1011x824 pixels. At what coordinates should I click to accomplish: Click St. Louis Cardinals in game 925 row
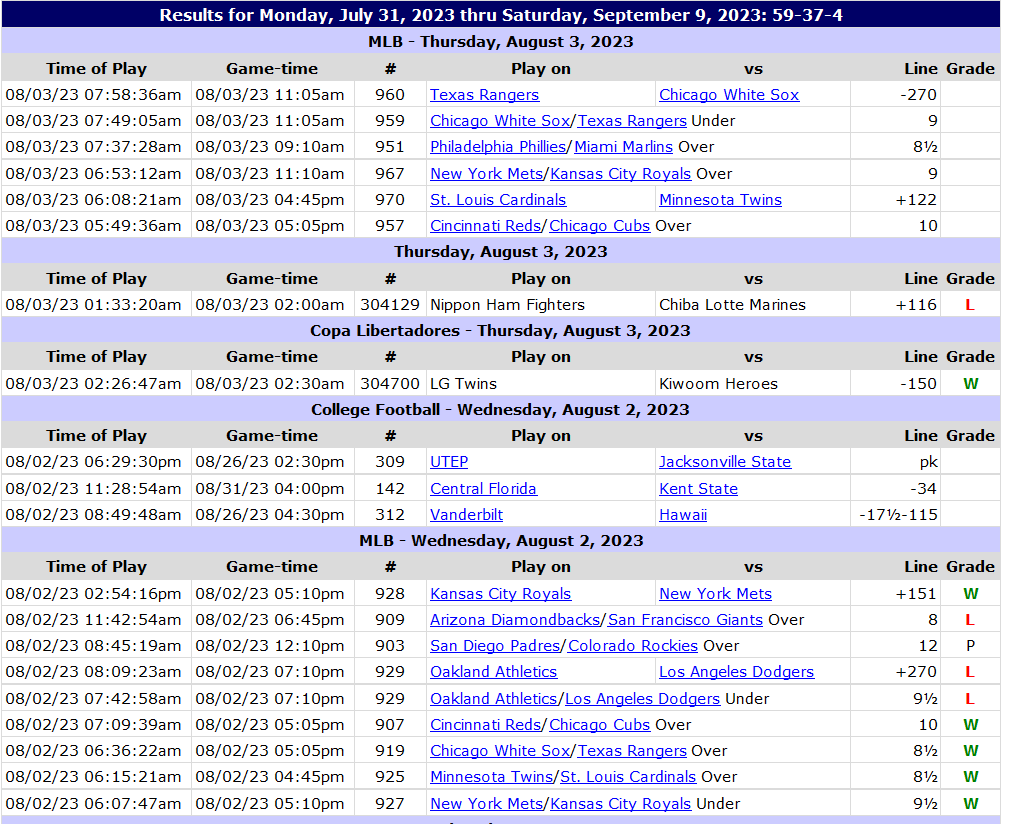pos(628,777)
